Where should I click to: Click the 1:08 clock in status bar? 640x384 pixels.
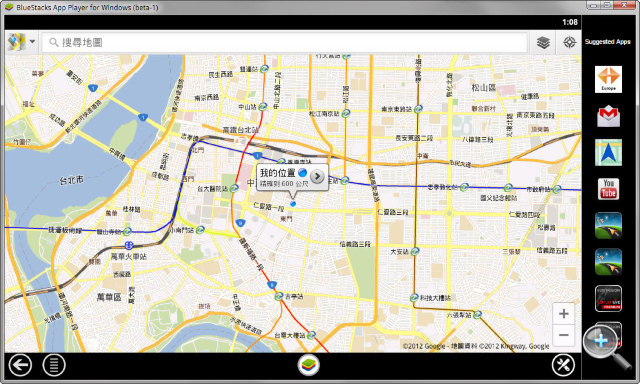click(x=570, y=22)
